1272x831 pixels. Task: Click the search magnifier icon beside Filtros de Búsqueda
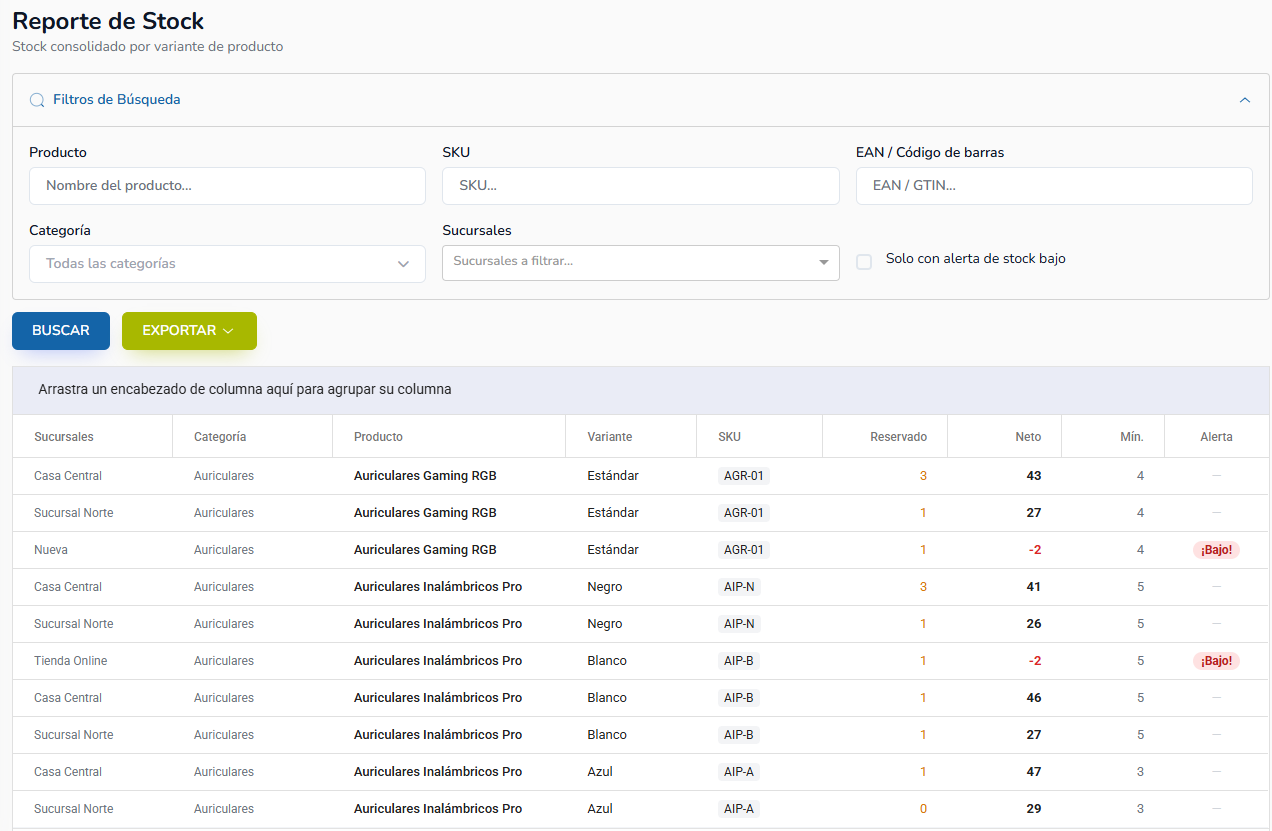[x=37, y=100]
